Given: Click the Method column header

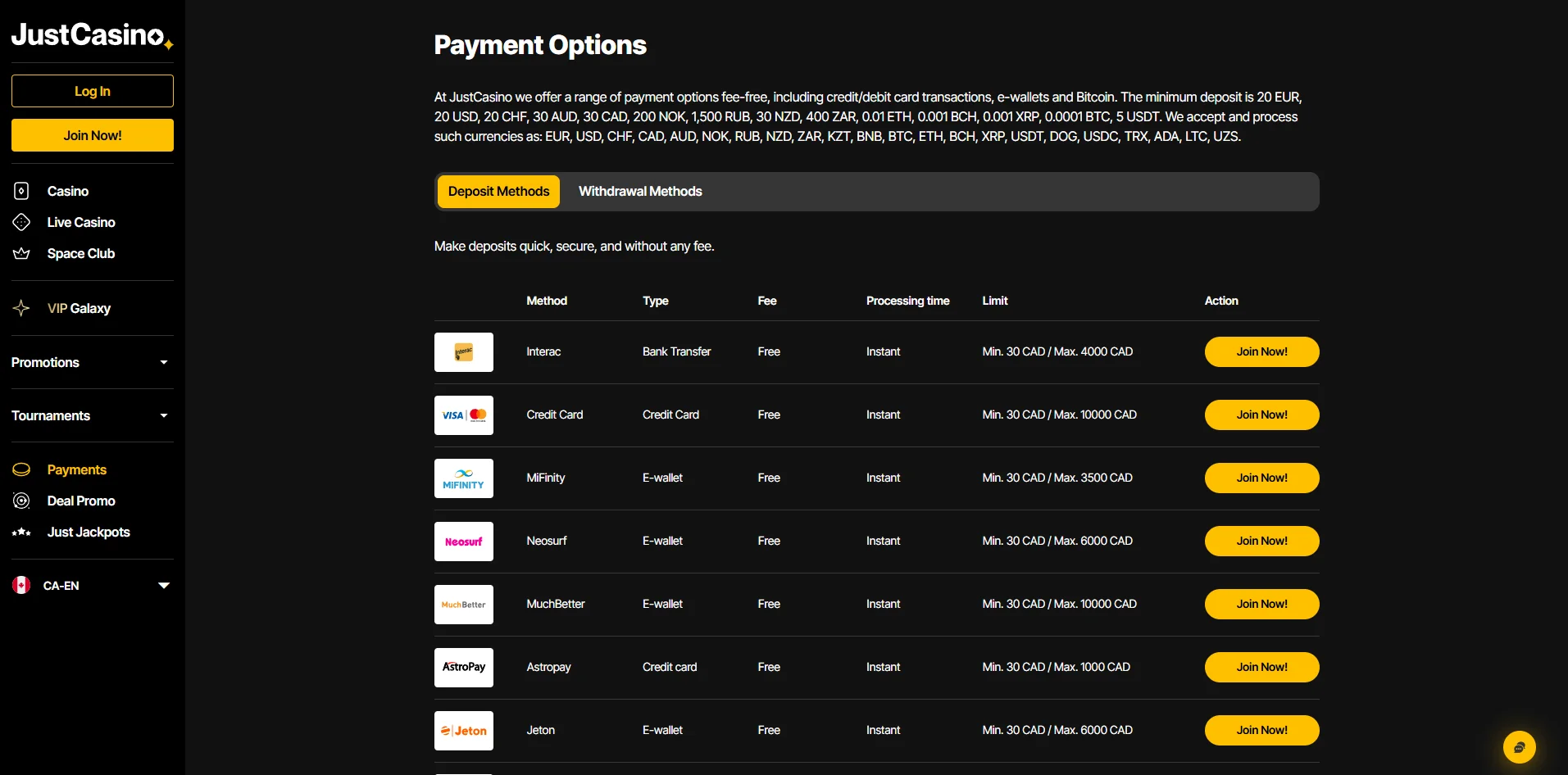Looking at the screenshot, I should [547, 301].
